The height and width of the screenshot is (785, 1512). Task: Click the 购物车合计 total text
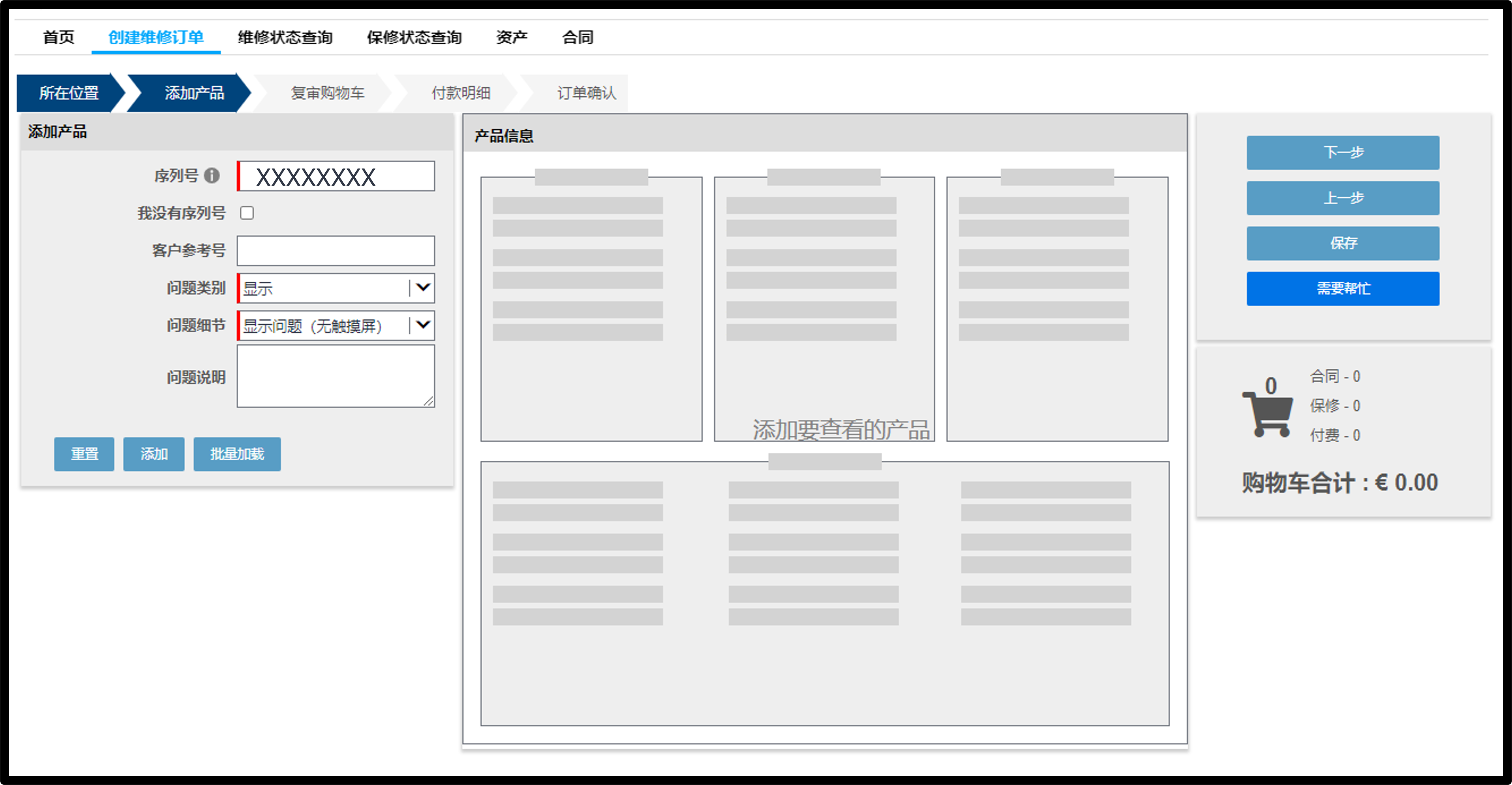(1340, 483)
